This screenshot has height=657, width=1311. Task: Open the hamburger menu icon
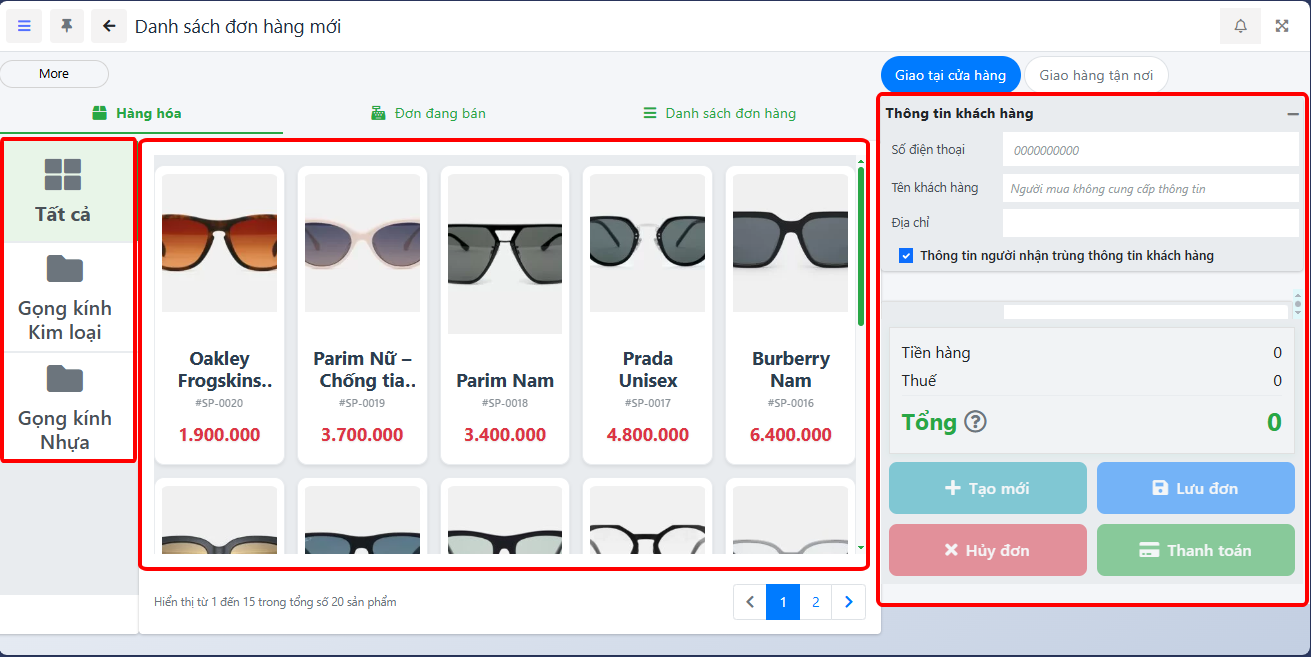tap(24, 26)
